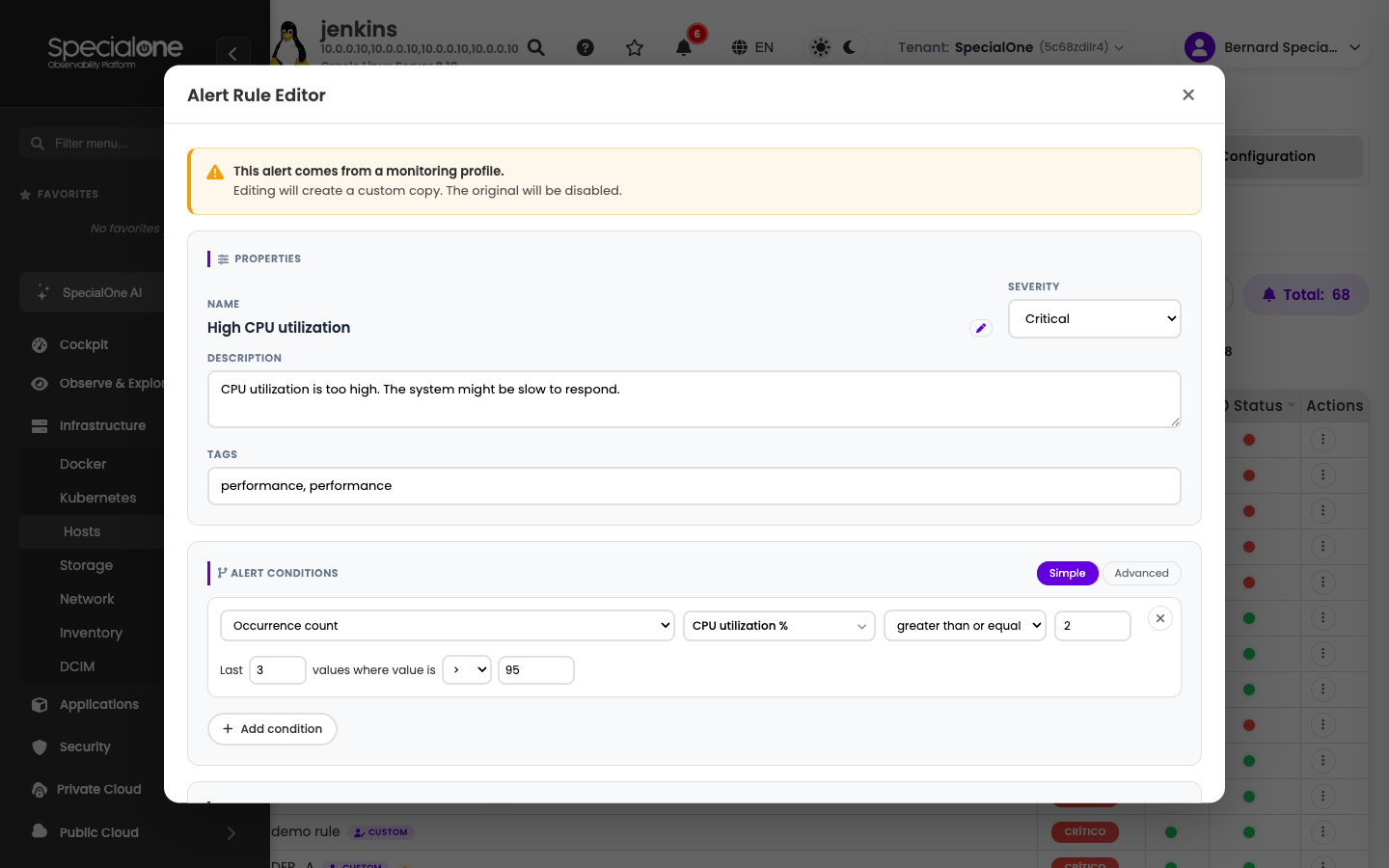The image size is (1389, 868).
Task: Click the value threshold field containing 95
Action: click(536, 670)
